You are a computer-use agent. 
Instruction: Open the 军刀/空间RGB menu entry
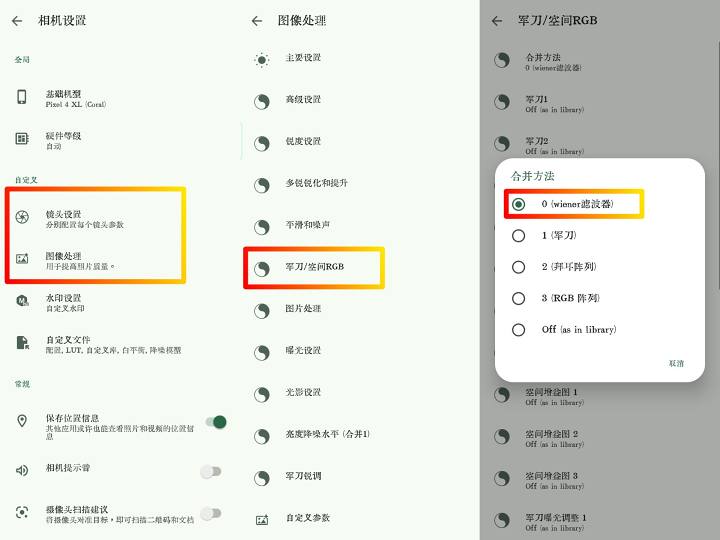pyautogui.click(x=315, y=267)
